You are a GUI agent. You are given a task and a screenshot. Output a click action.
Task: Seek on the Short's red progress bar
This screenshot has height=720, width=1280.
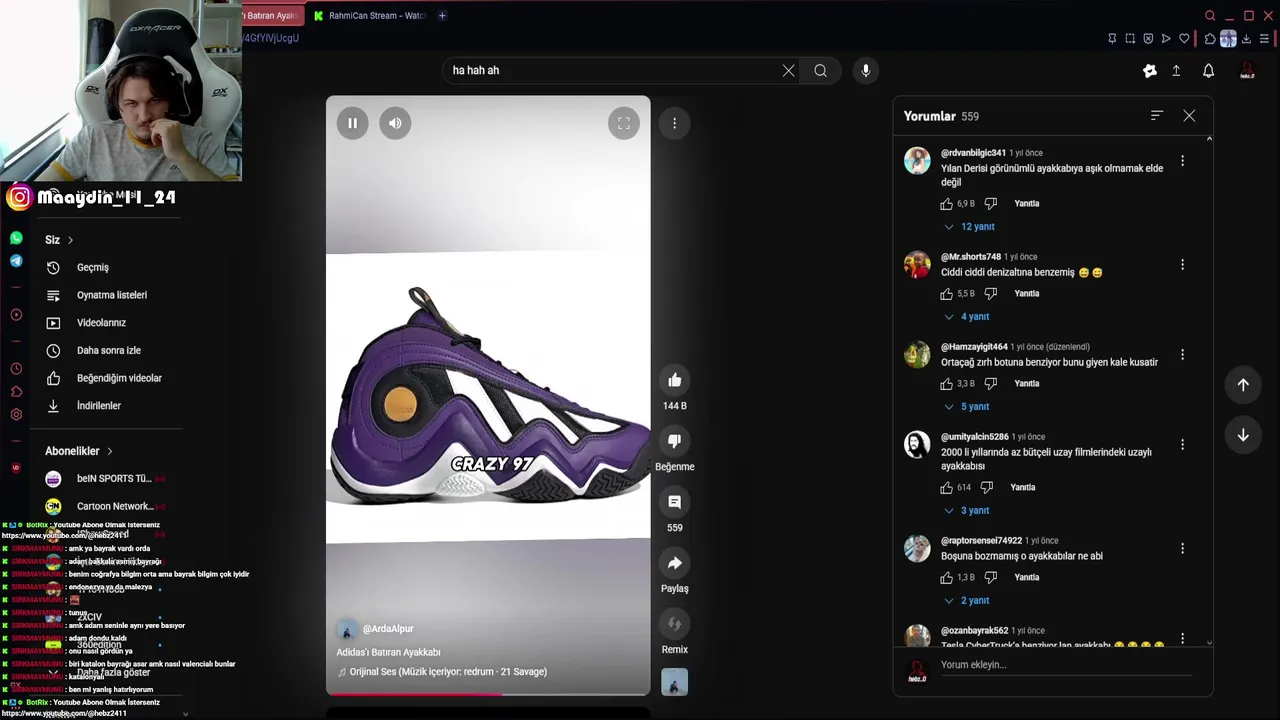(x=488, y=693)
